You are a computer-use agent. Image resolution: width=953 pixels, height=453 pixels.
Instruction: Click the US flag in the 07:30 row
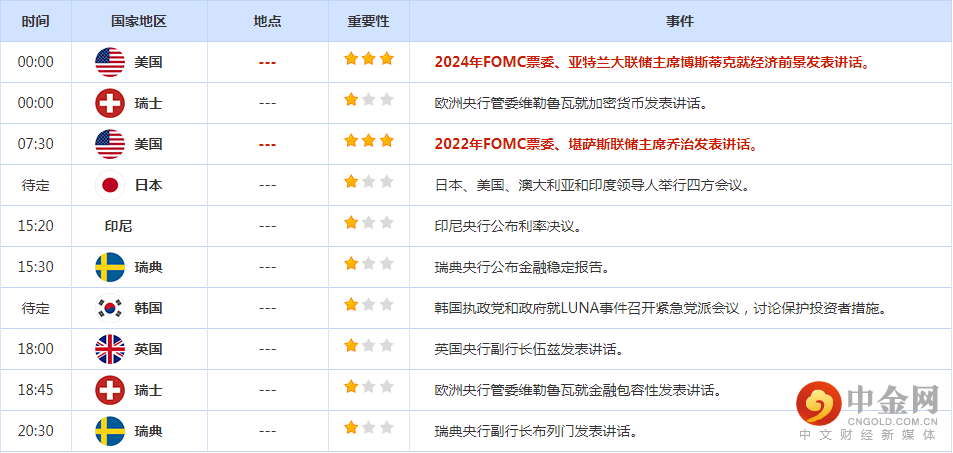(x=110, y=144)
